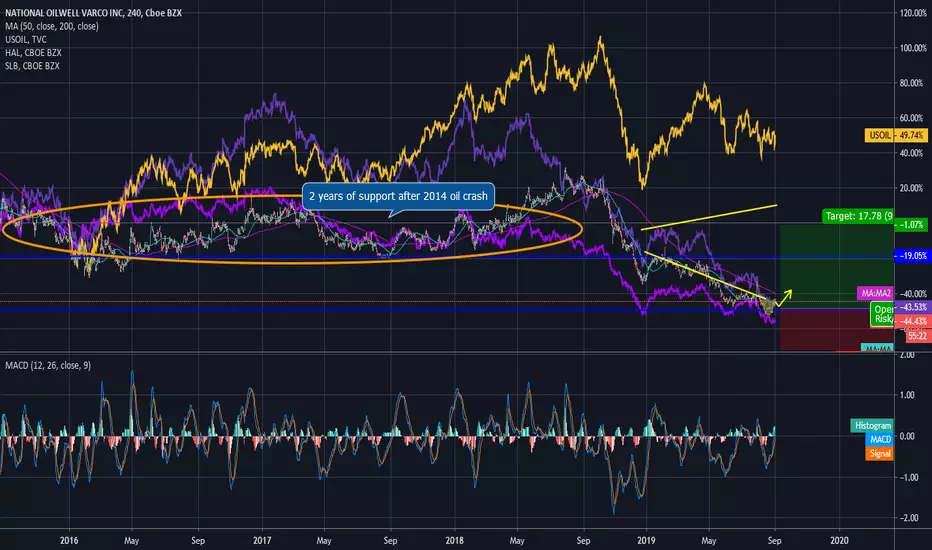The height and width of the screenshot is (550, 932).
Task: Click the 2018 time axis label
Action: [454, 540]
